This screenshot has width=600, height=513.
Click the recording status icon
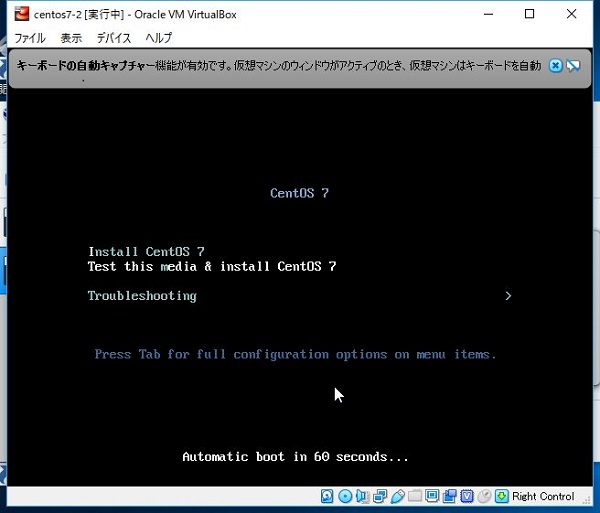pos(449,496)
